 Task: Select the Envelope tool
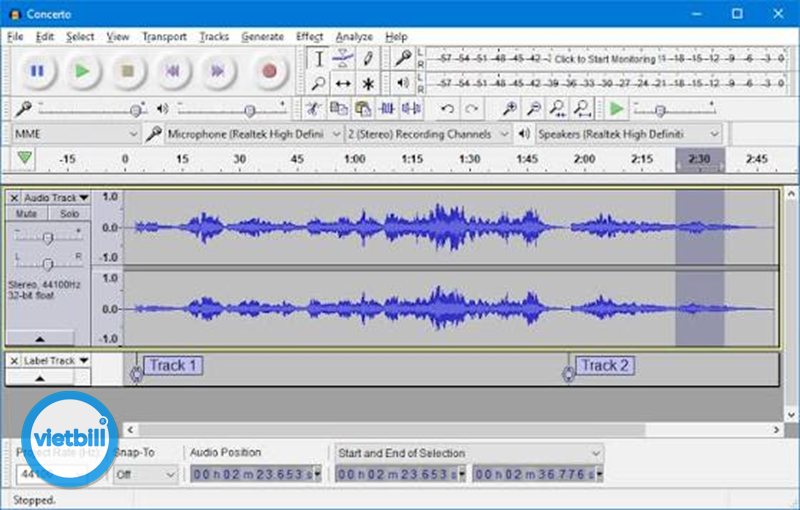[343, 59]
